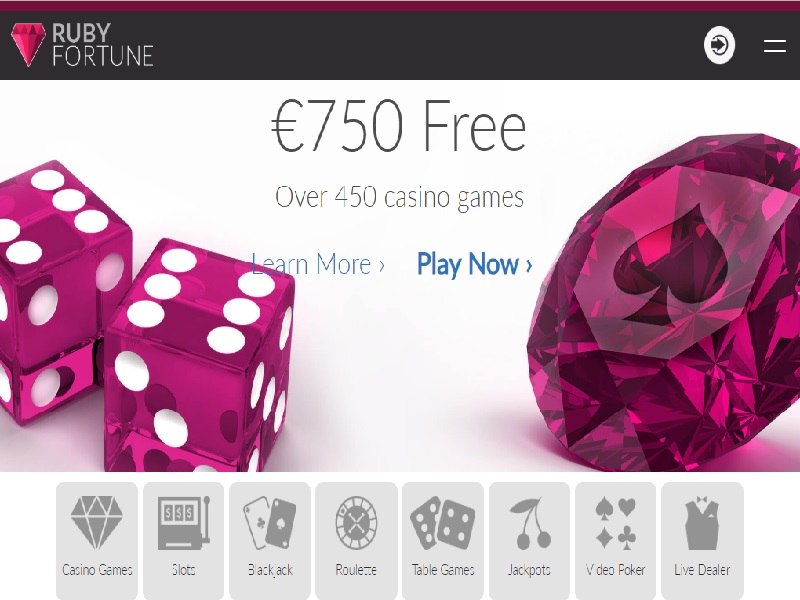This screenshot has height=600, width=800.
Task: Click the Roulette label text
Action: (x=356, y=569)
